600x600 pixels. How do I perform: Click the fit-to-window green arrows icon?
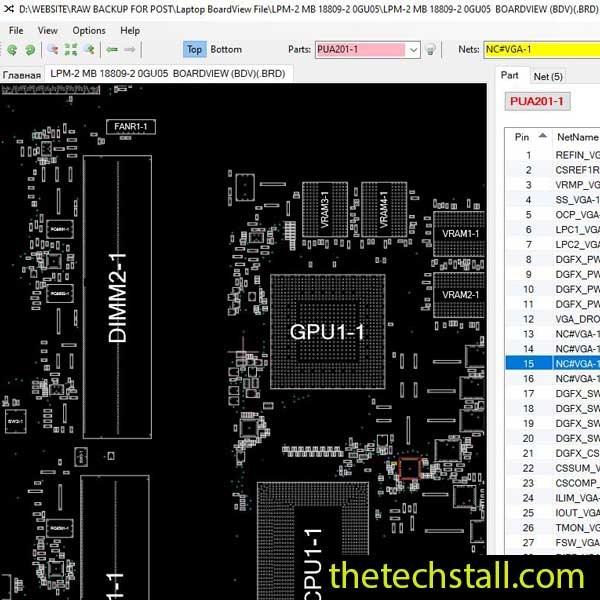[x=71, y=49]
